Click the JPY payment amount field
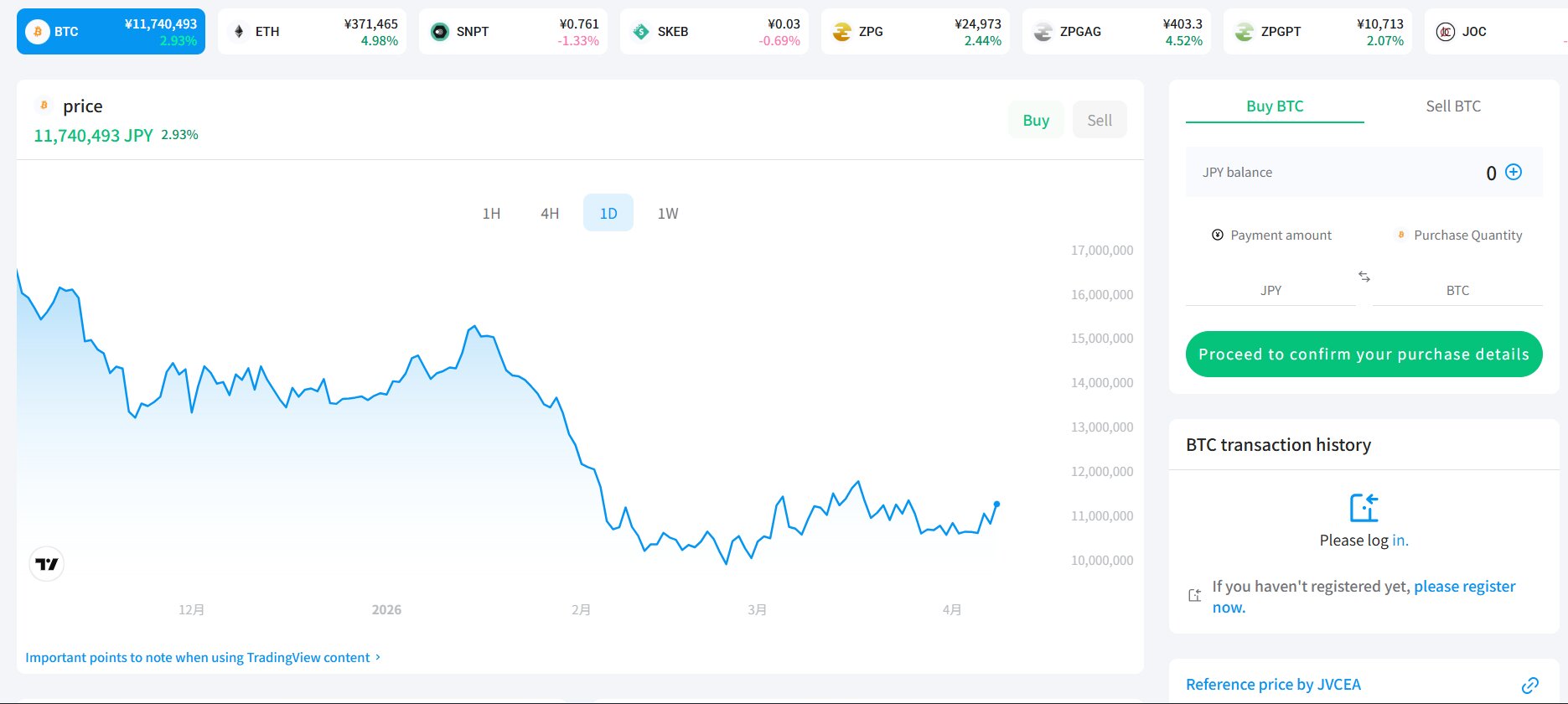The image size is (1568, 704). click(x=1270, y=290)
